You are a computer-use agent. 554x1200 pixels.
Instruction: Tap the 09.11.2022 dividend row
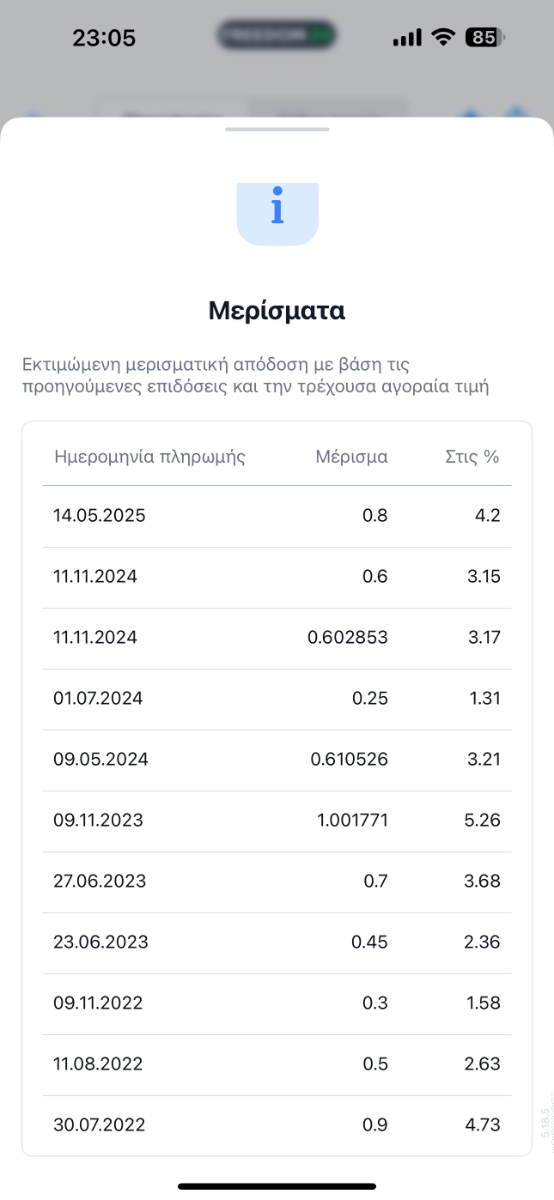pyautogui.click(x=277, y=1004)
